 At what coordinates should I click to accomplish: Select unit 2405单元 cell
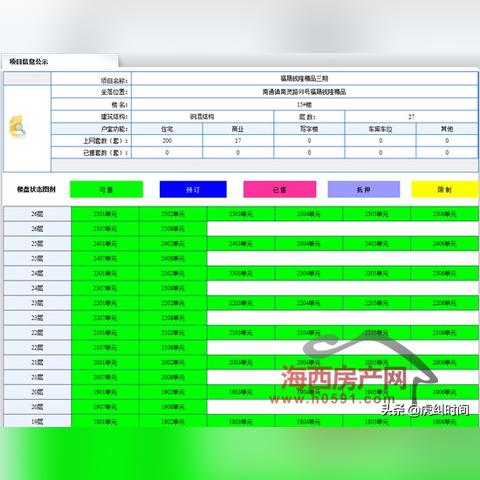pyautogui.click(x=376, y=244)
